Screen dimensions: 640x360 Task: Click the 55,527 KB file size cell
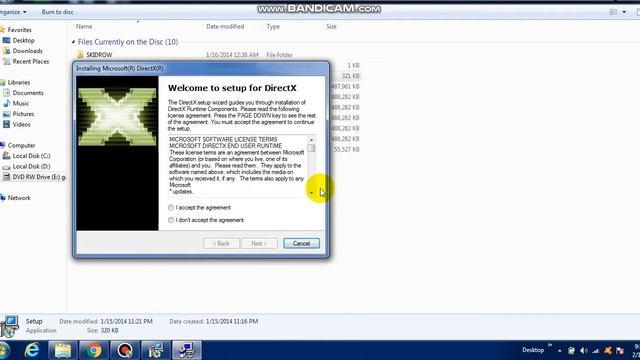(347, 149)
